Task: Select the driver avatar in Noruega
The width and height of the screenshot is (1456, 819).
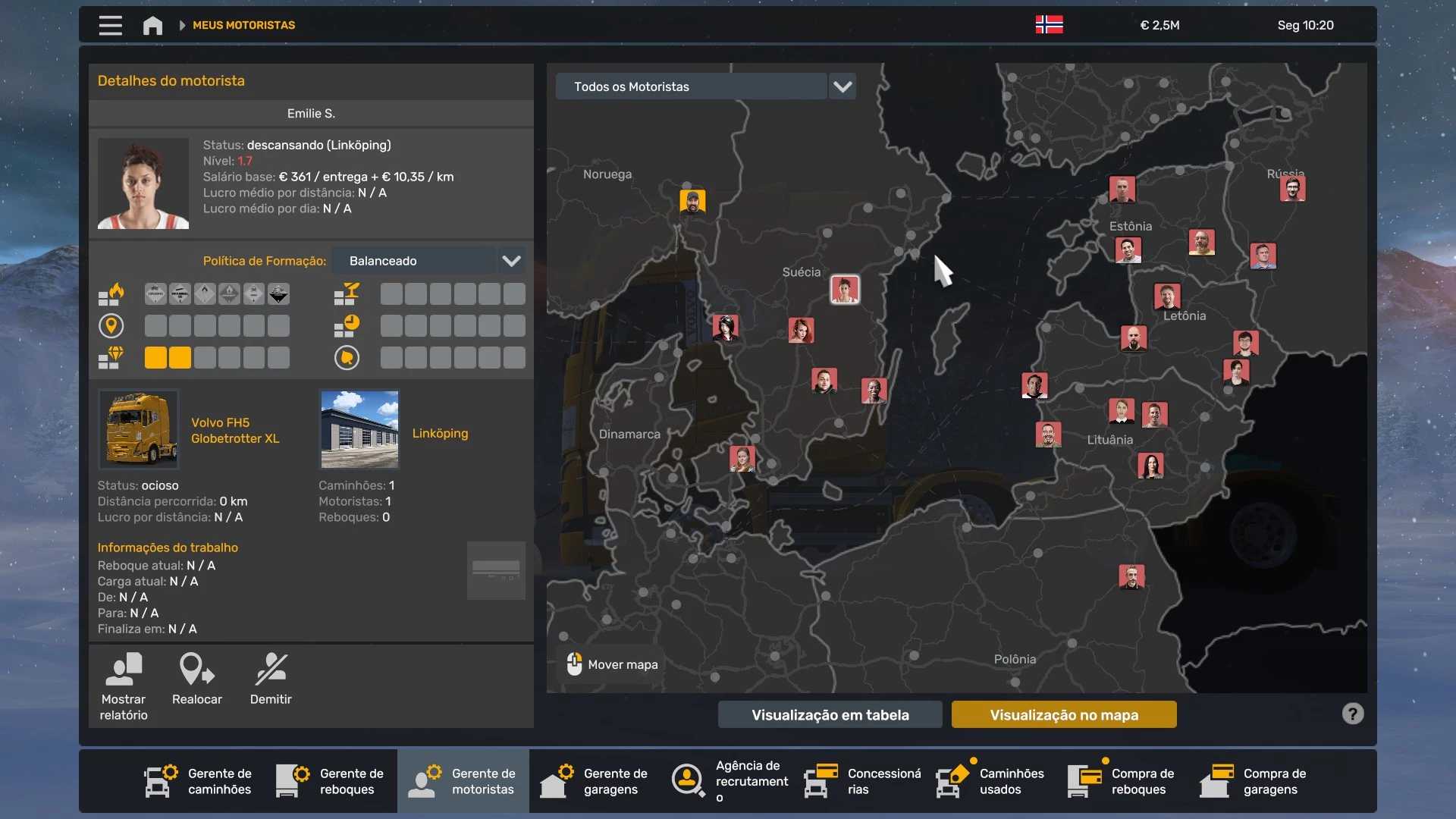Action: [x=692, y=202]
